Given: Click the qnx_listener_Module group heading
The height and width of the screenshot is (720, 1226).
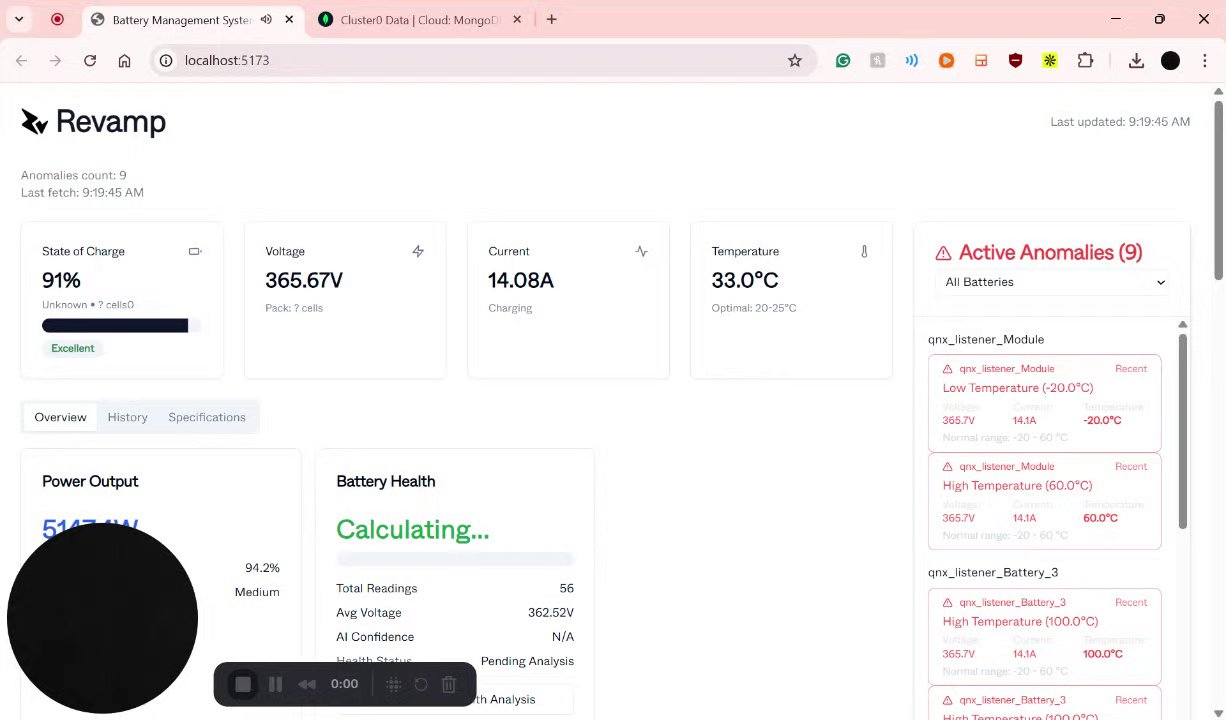Looking at the screenshot, I should click(x=986, y=340).
